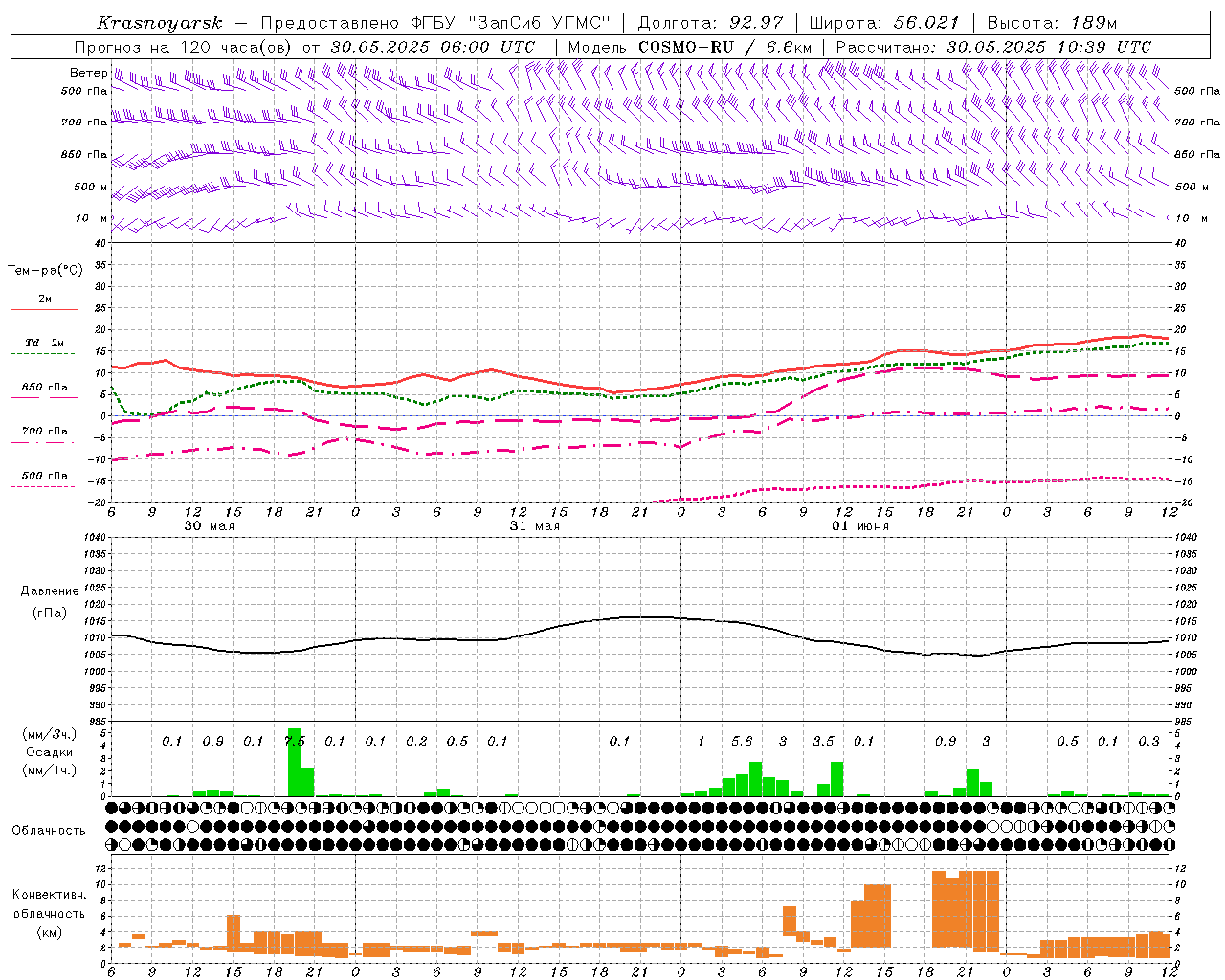Screen dimensions: 1225x980
Task: Click the "Облачность" cloud cover label
Action: 49,831
